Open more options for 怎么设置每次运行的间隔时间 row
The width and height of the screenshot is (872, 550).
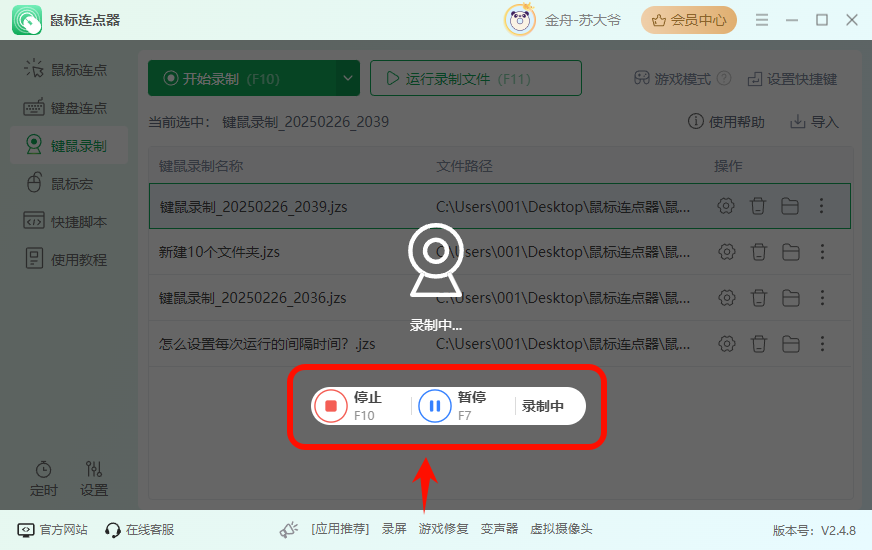click(823, 344)
